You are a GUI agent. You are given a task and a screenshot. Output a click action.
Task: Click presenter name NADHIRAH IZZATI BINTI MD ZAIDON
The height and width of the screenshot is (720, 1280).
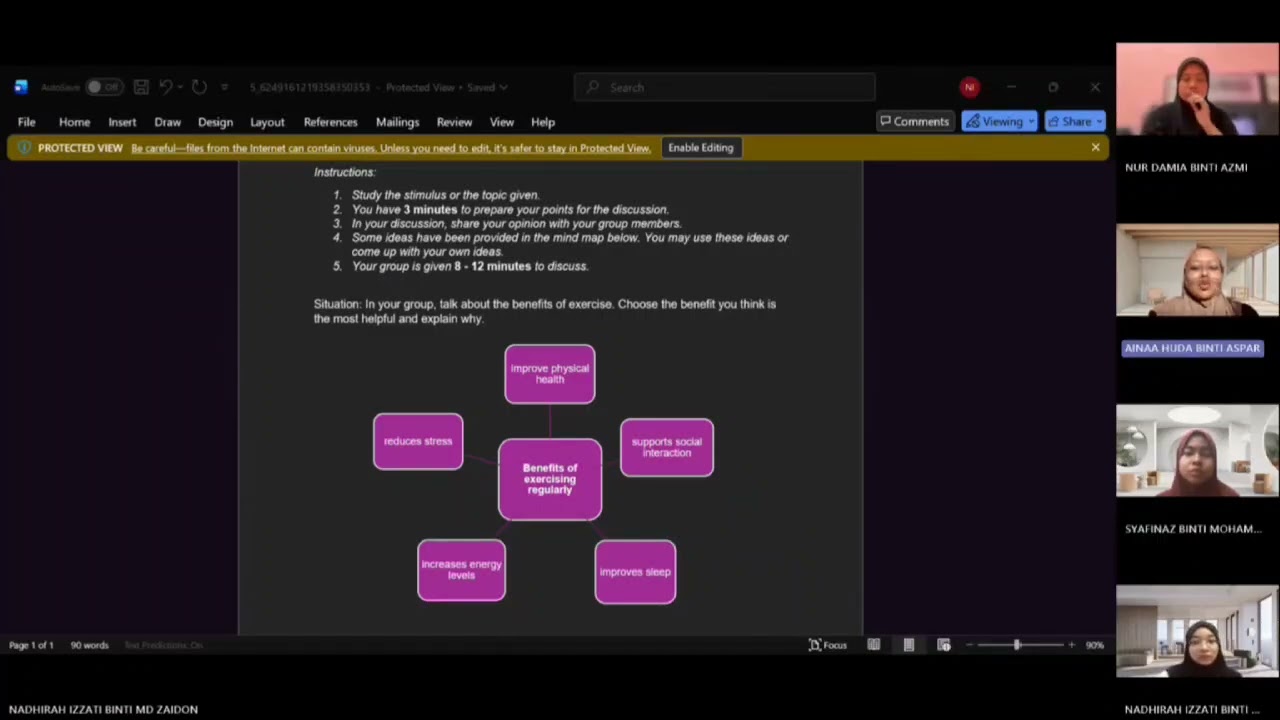tap(103, 709)
